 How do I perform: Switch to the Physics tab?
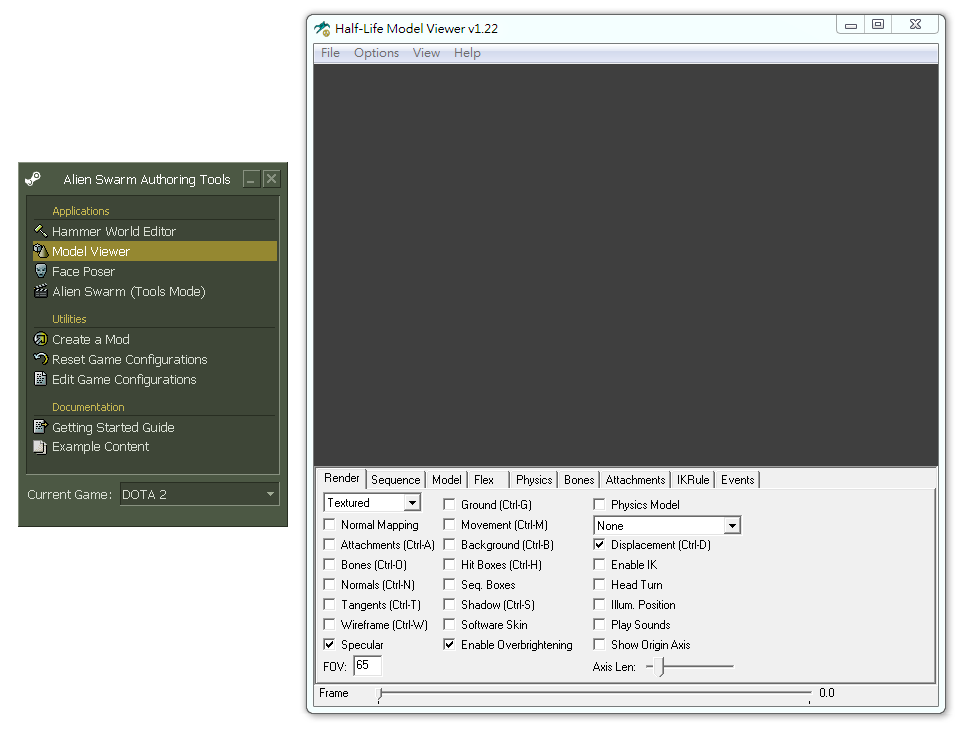(534, 480)
